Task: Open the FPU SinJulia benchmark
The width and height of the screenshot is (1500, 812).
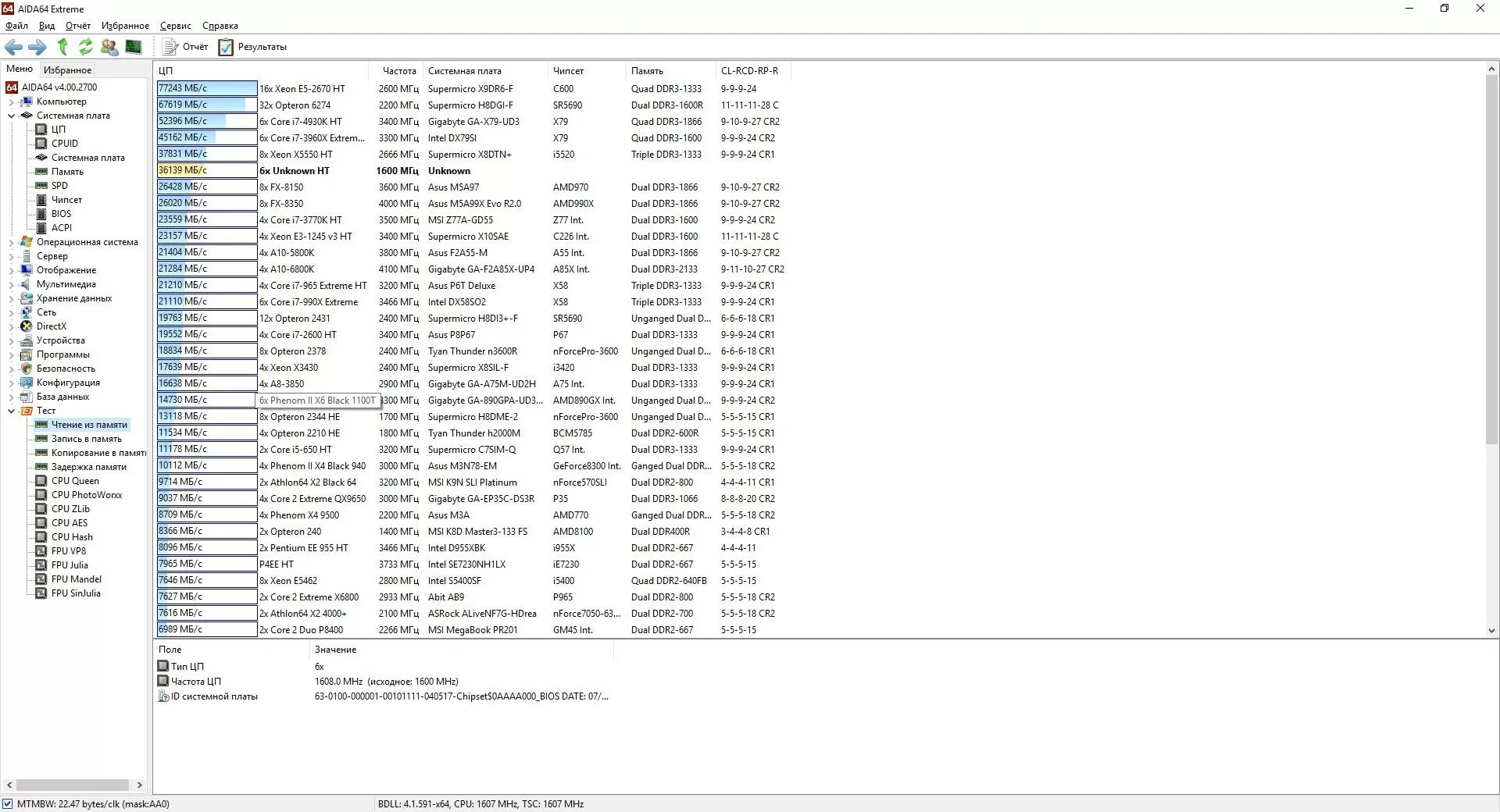Action: pyautogui.click(x=76, y=593)
